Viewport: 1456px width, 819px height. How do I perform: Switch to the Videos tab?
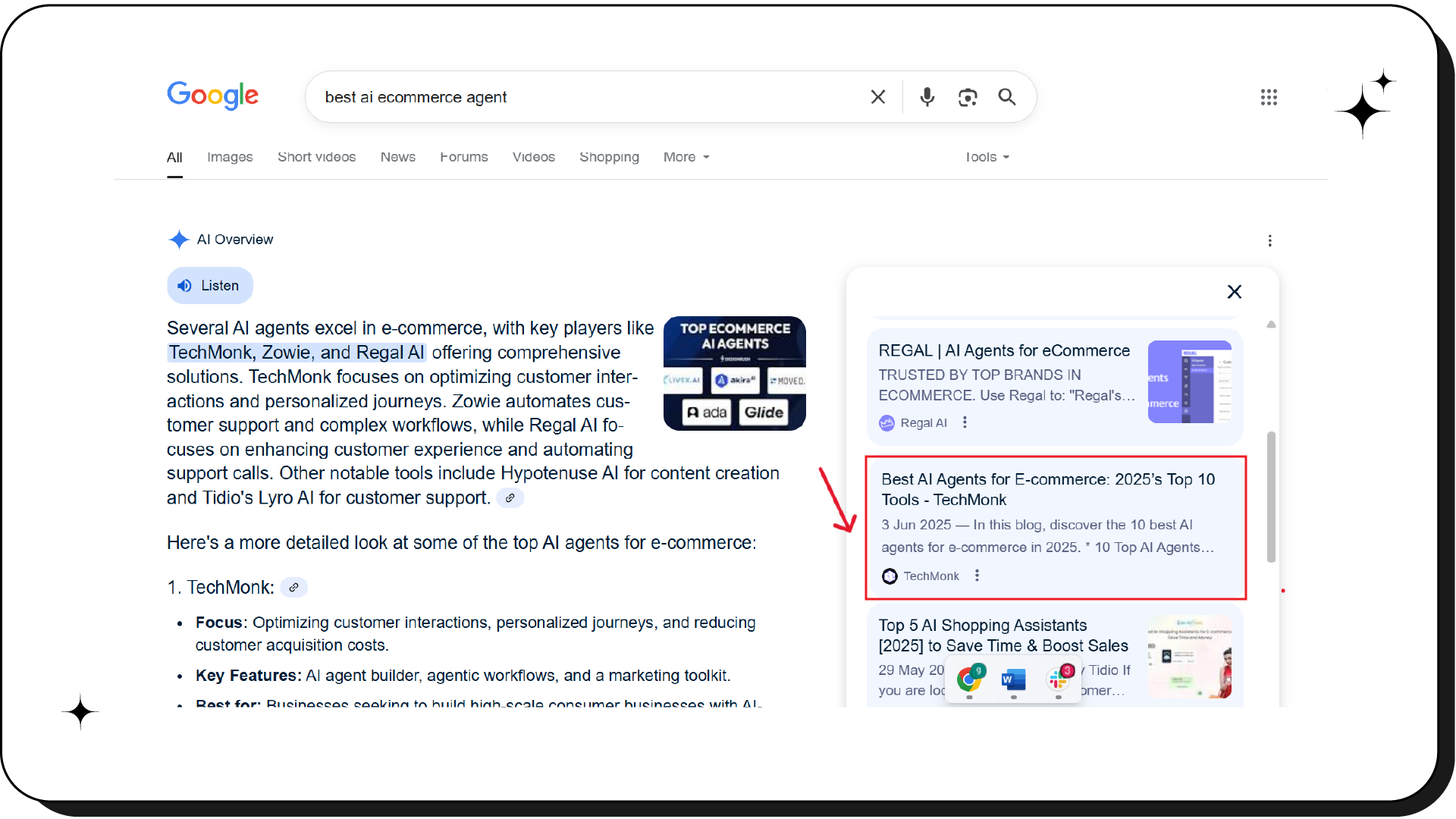tap(534, 157)
